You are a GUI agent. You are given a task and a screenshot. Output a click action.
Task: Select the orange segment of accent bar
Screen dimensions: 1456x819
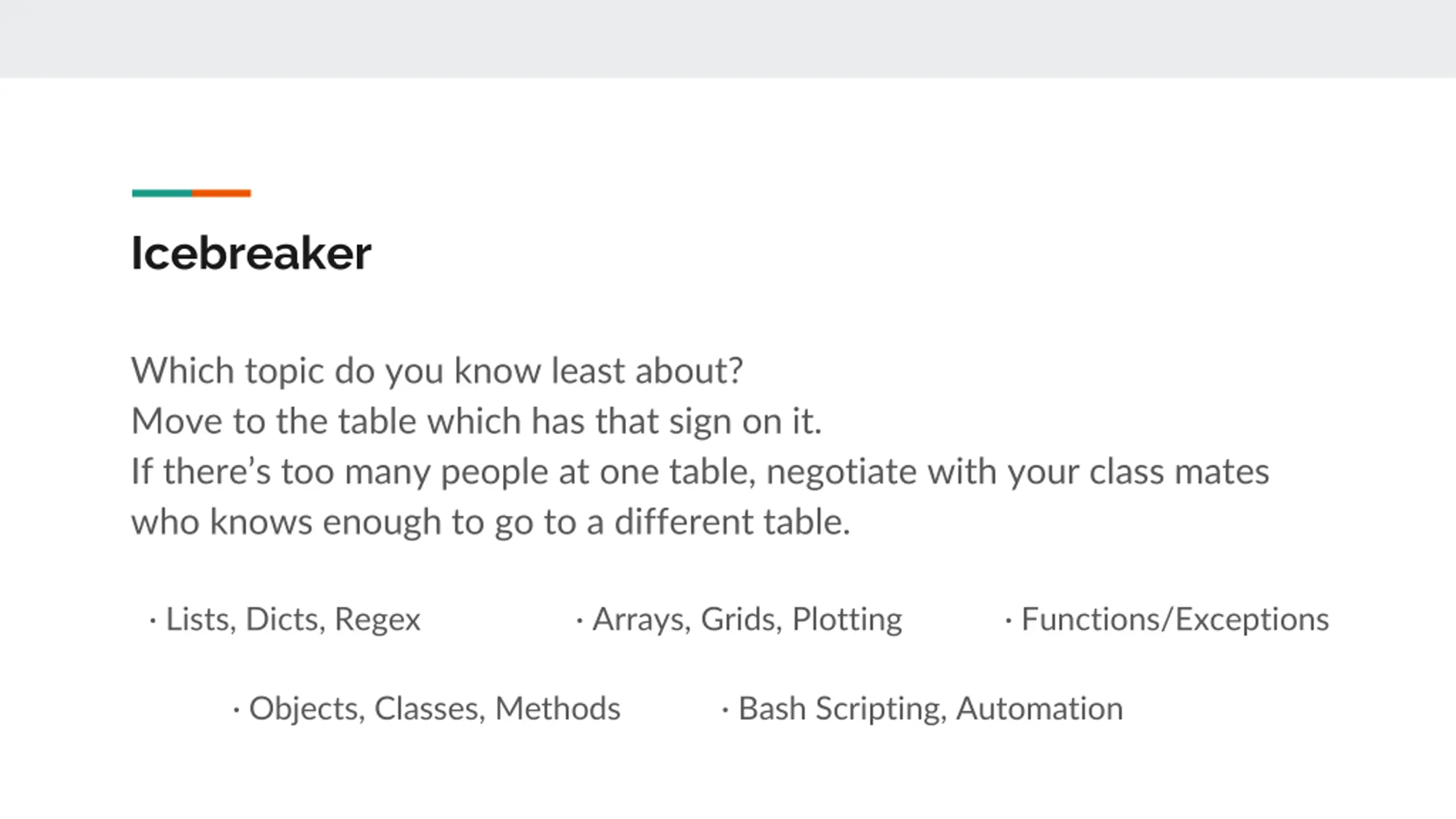tap(221, 193)
